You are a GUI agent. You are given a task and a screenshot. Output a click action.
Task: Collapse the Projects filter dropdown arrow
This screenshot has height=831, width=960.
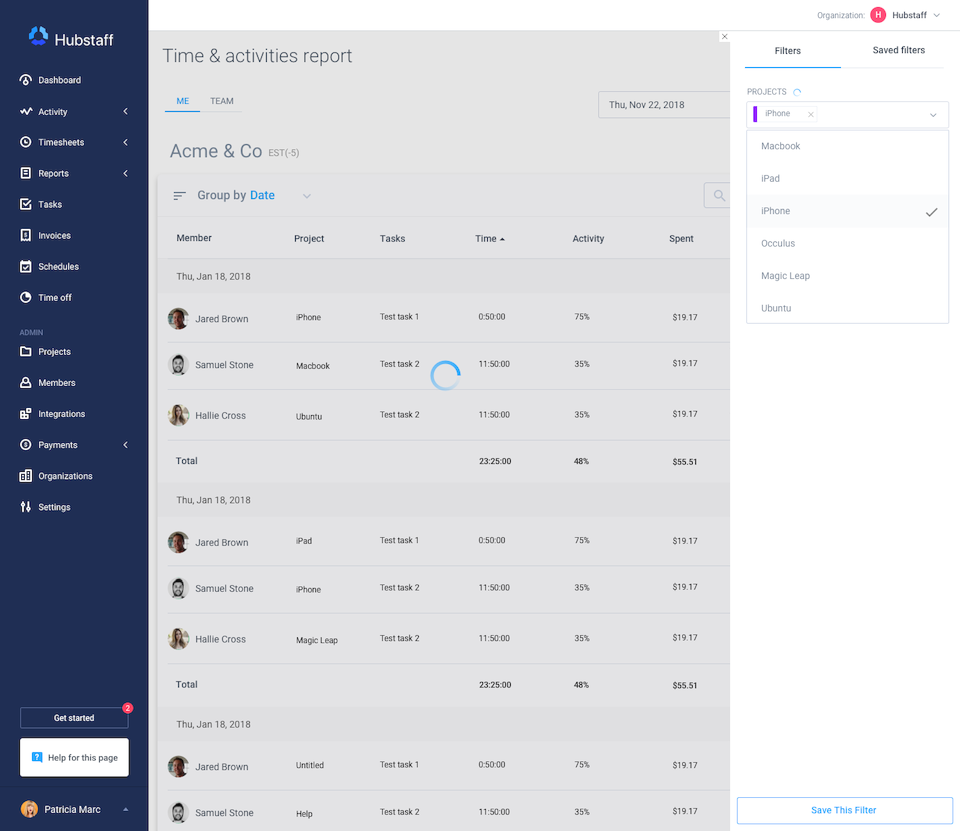(933, 115)
